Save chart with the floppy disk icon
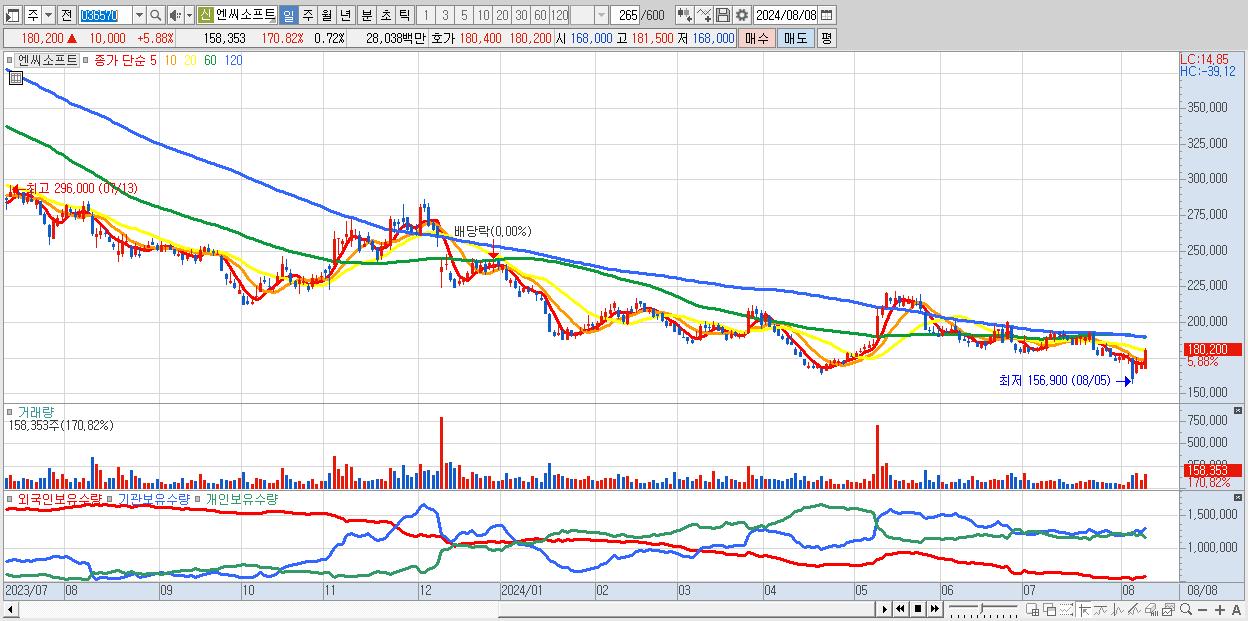Screen dimensions: 1248x621 (x=723, y=15)
